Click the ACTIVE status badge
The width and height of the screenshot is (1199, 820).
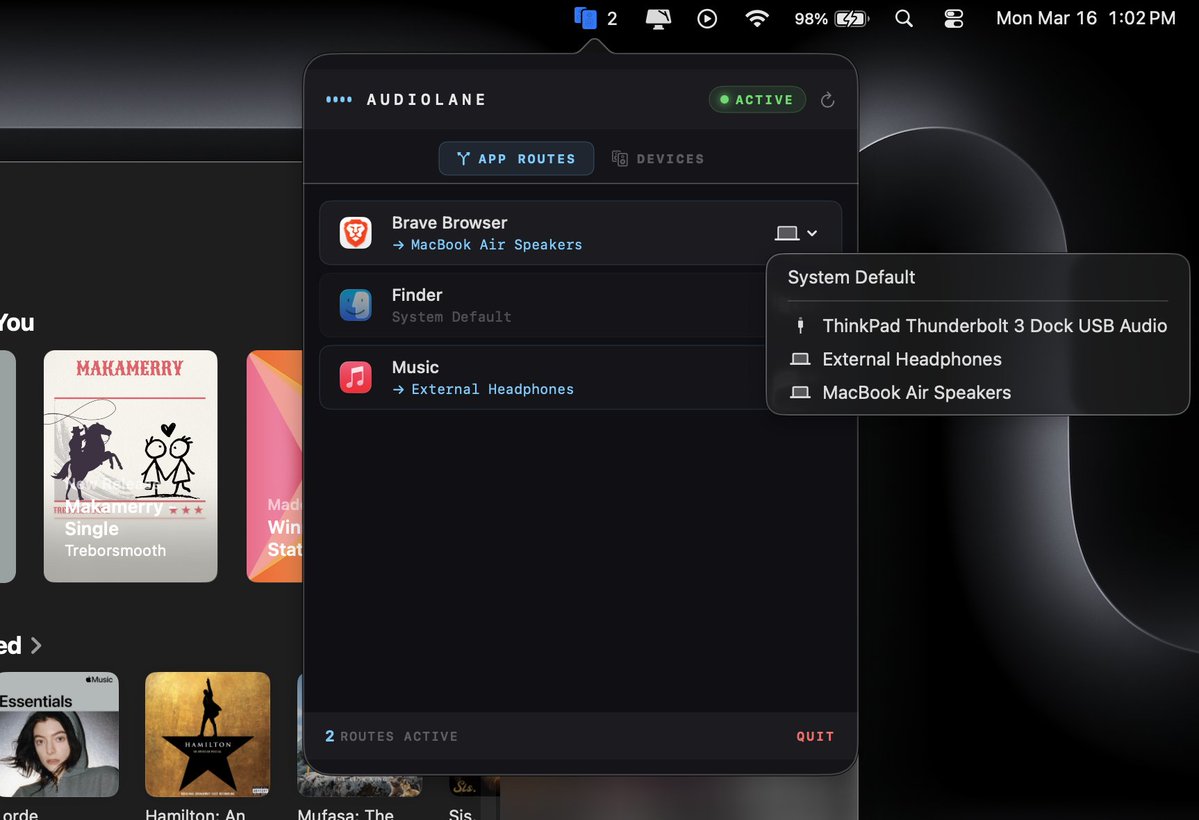(x=757, y=99)
